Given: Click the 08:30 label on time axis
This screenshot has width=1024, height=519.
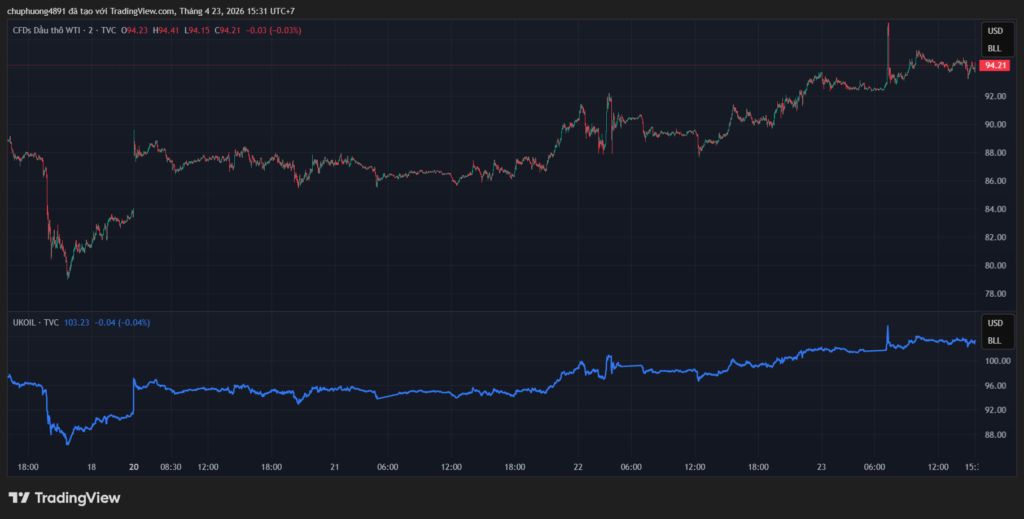Looking at the screenshot, I should [x=171, y=466].
